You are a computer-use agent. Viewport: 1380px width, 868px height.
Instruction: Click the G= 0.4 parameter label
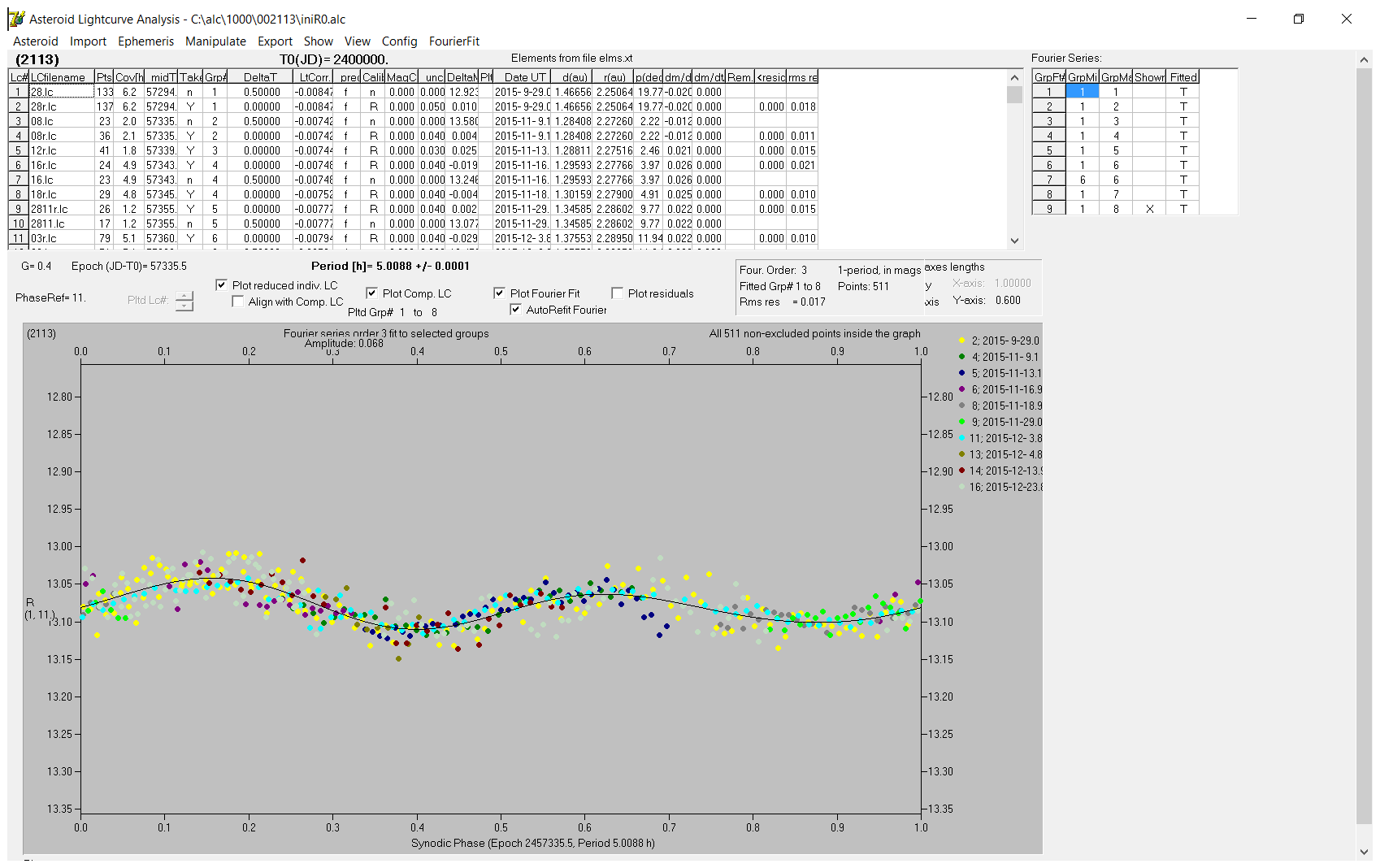coord(36,267)
